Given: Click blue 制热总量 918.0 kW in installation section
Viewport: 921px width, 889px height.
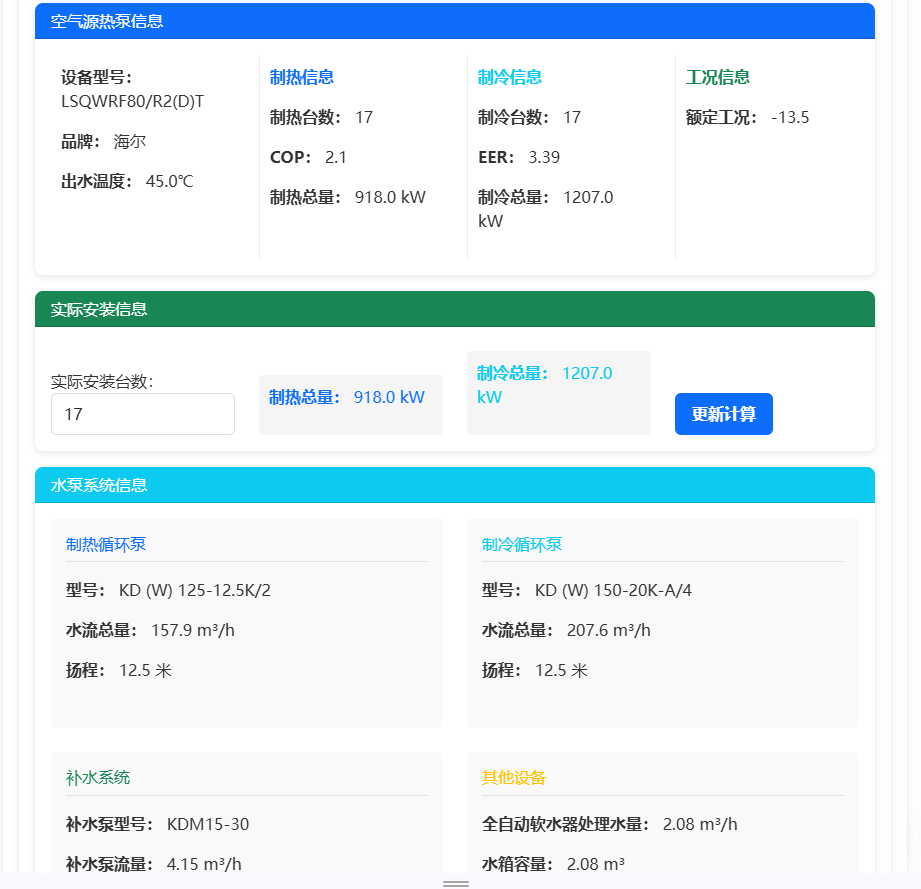Looking at the screenshot, I should point(347,398).
